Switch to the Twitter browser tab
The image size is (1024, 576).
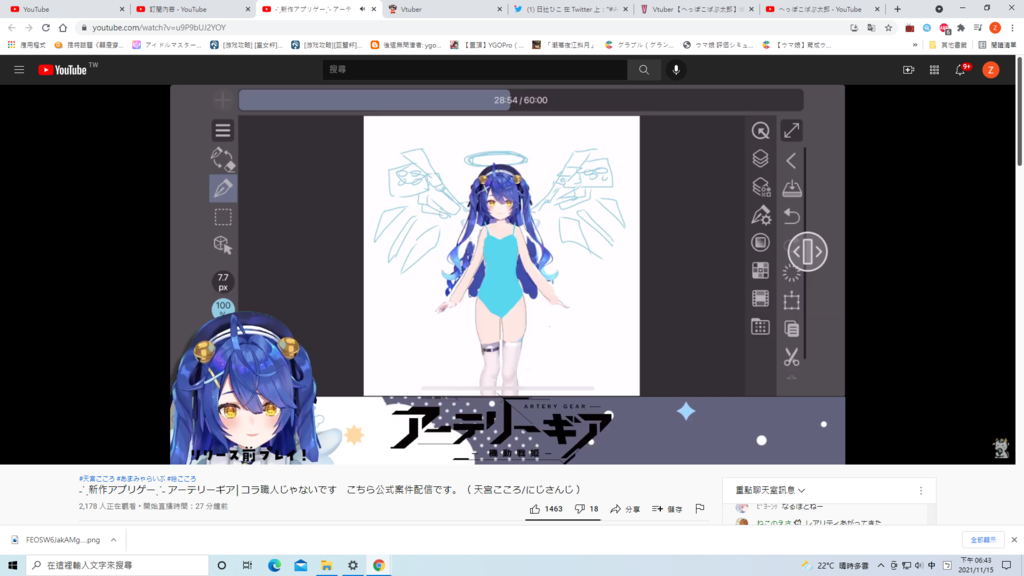[x=569, y=9]
